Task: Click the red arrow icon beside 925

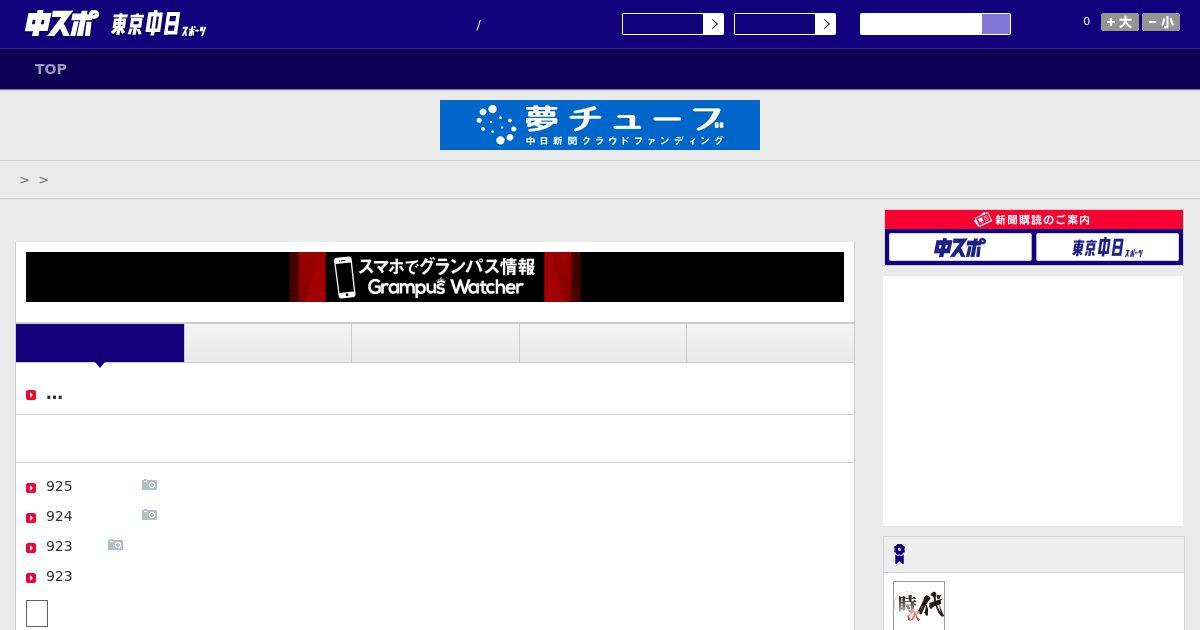Action: (31, 488)
